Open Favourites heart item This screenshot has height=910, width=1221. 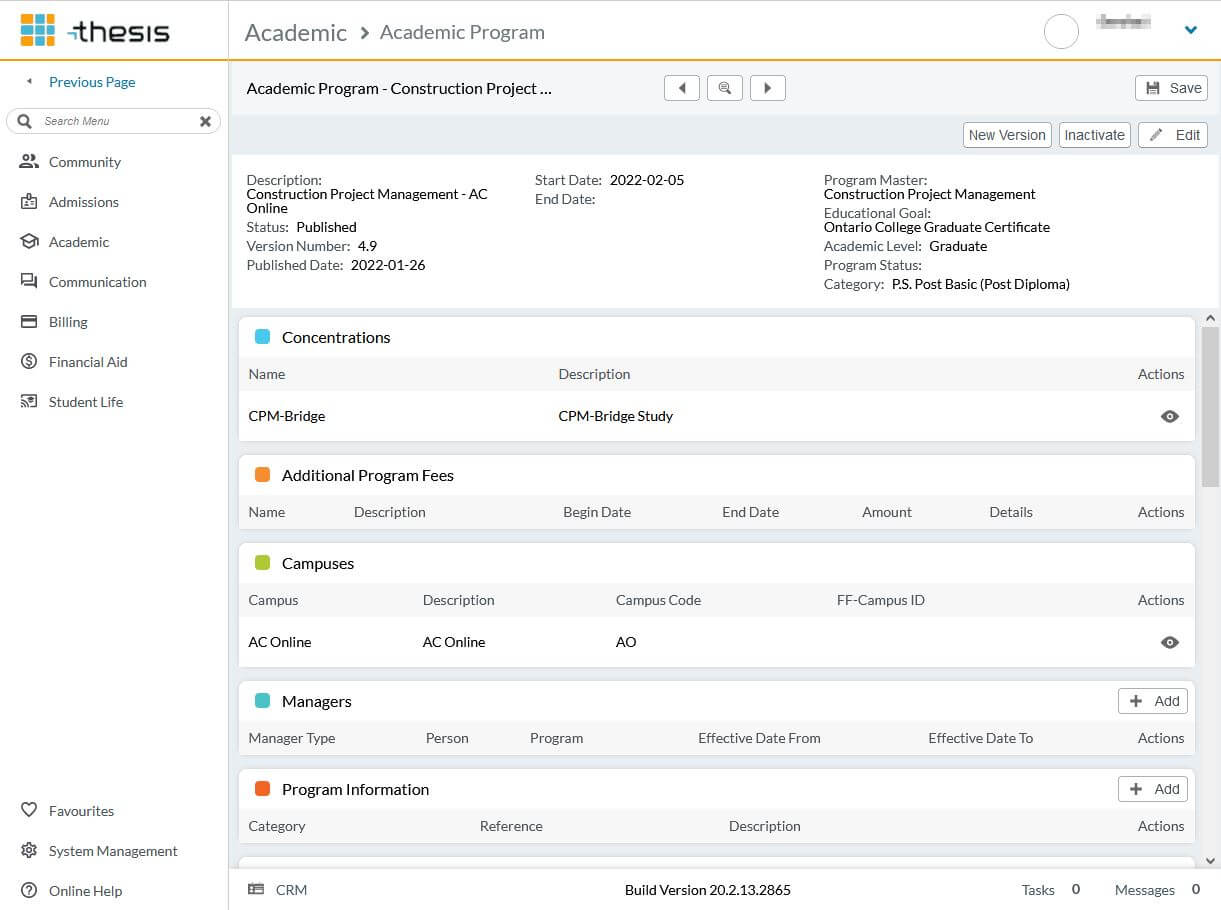coord(81,811)
